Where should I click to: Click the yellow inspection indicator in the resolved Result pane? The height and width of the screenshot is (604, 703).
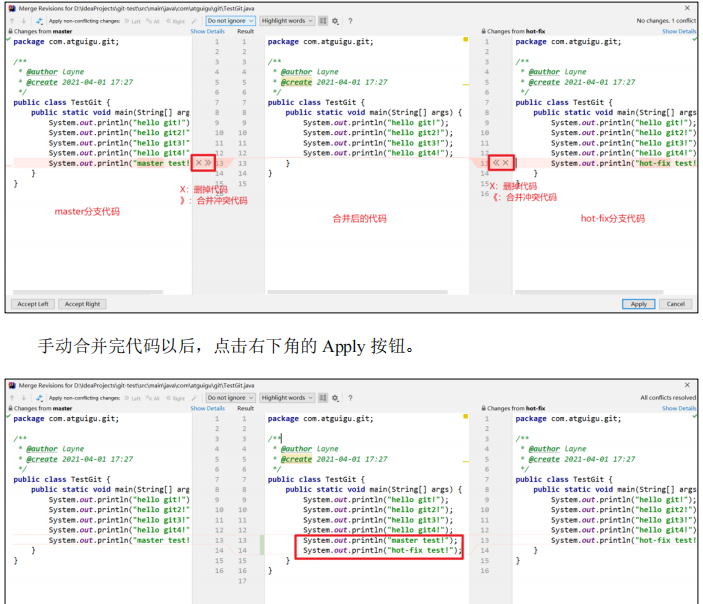coord(465,417)
